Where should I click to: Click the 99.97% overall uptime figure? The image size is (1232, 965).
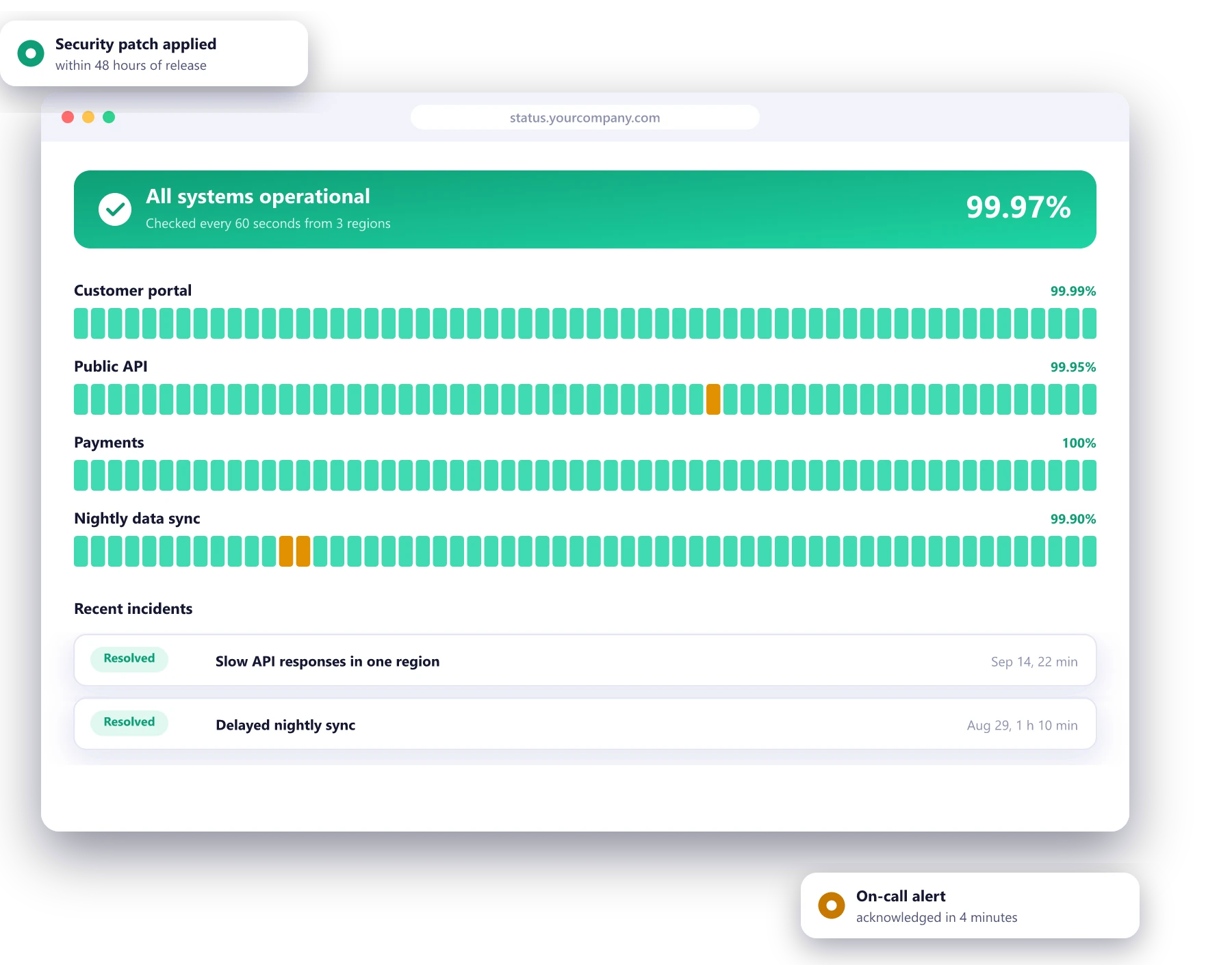coord(1018,207)
